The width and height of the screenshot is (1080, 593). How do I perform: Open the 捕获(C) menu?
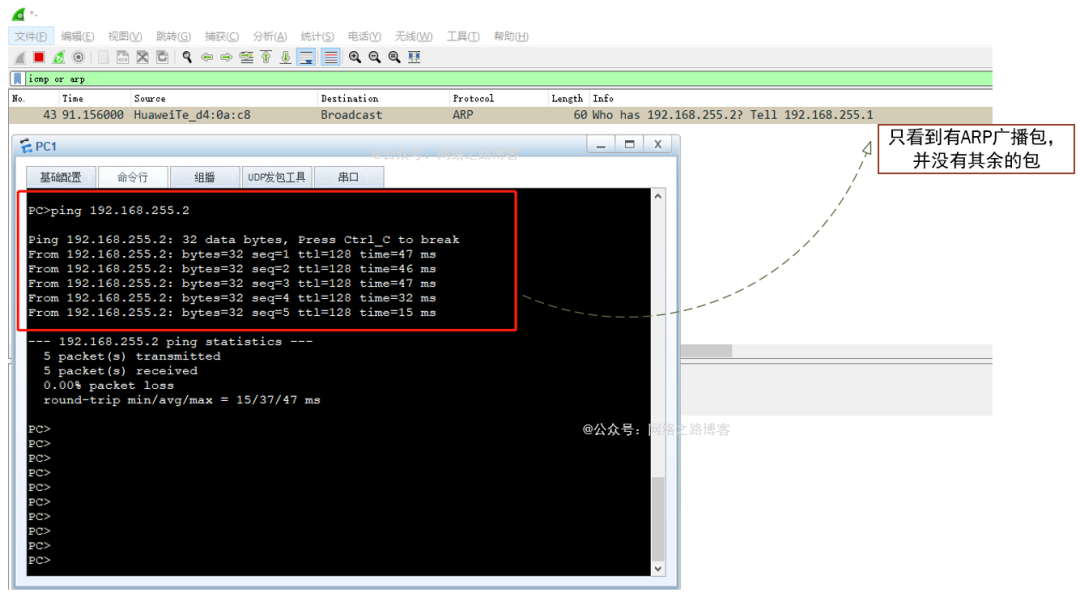[x=221, y=37]
